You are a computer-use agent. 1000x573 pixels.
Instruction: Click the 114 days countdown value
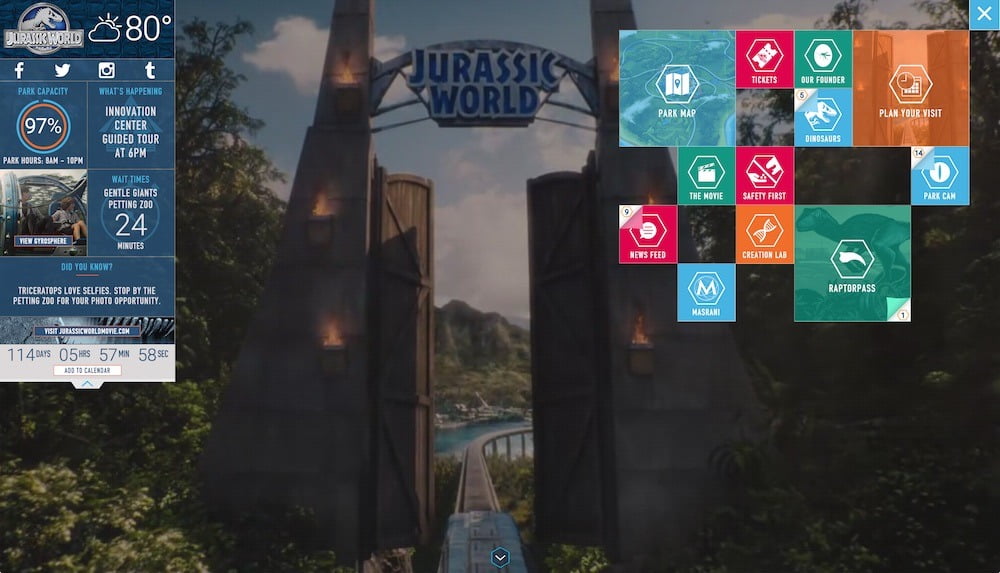pos(28,354)
